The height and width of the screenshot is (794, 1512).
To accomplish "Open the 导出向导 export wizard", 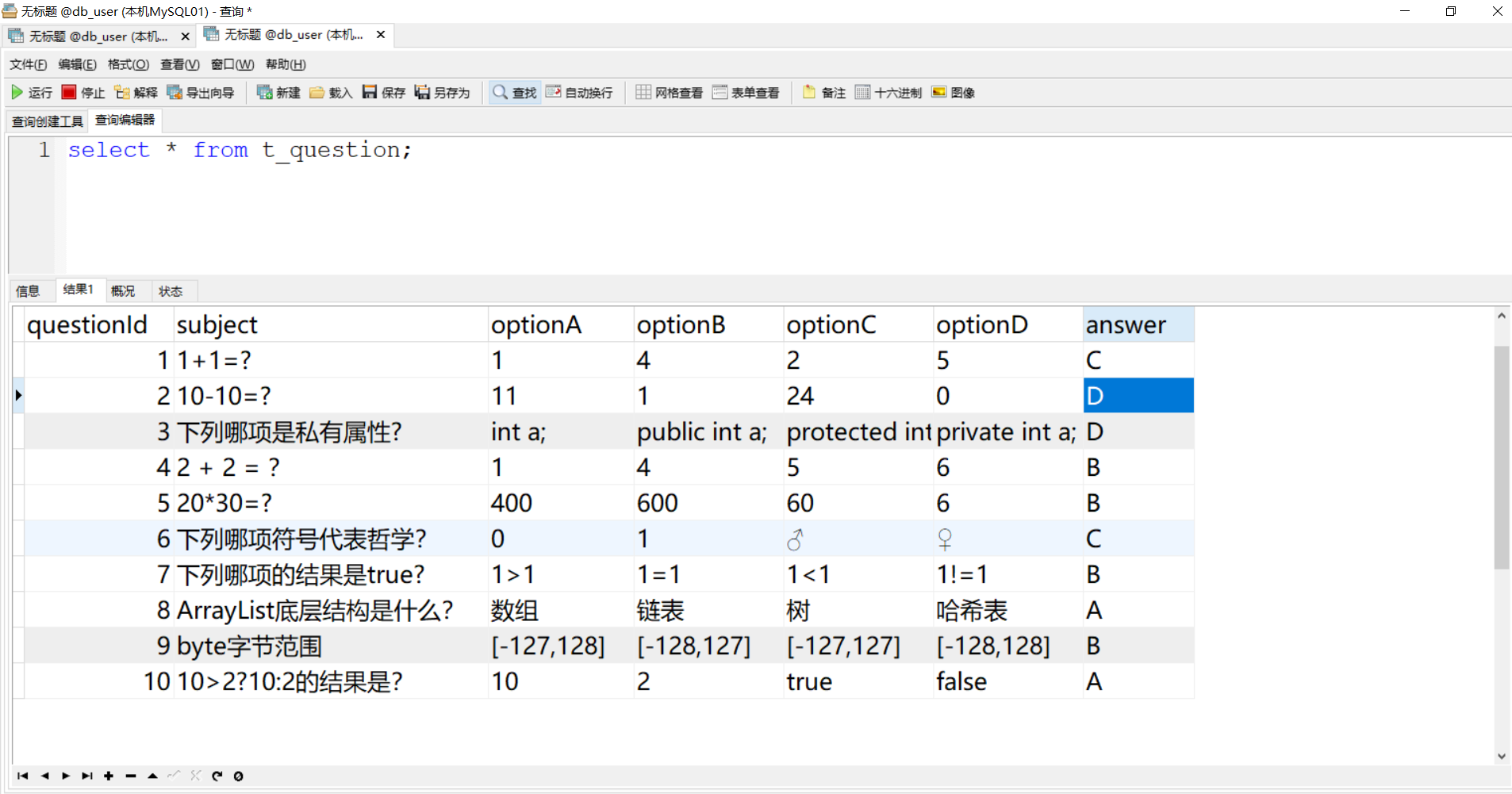I will coord(201,93).
